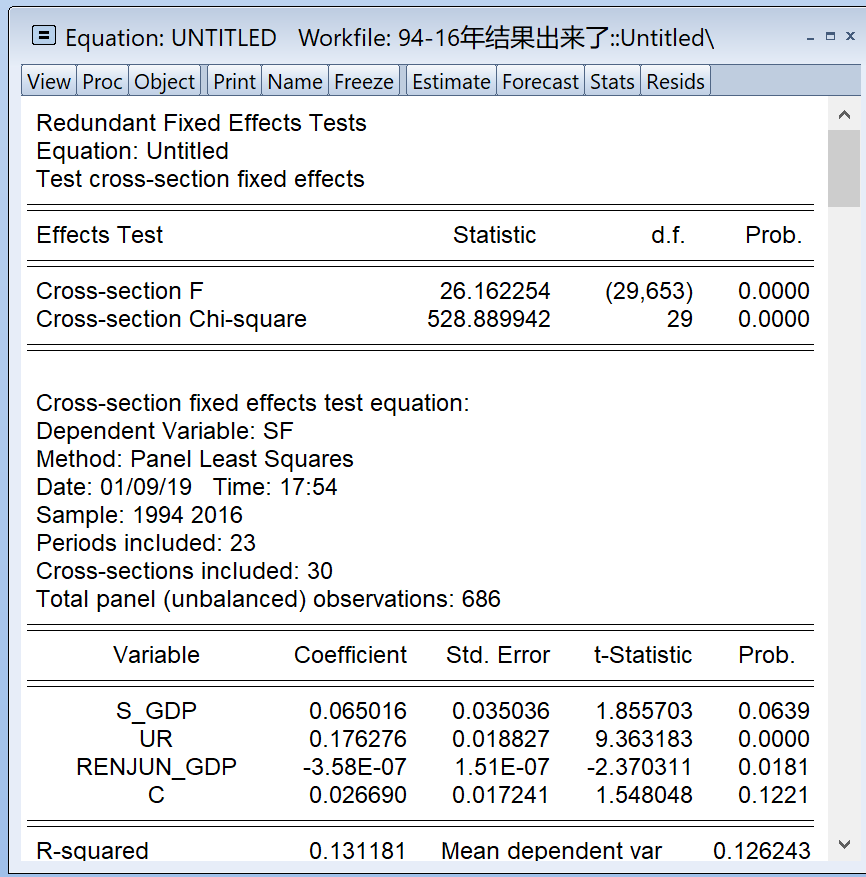Image resolution: width=866 pixels, height=877 pixels.
Task: Open the Object menu
Action: (165, 82)
